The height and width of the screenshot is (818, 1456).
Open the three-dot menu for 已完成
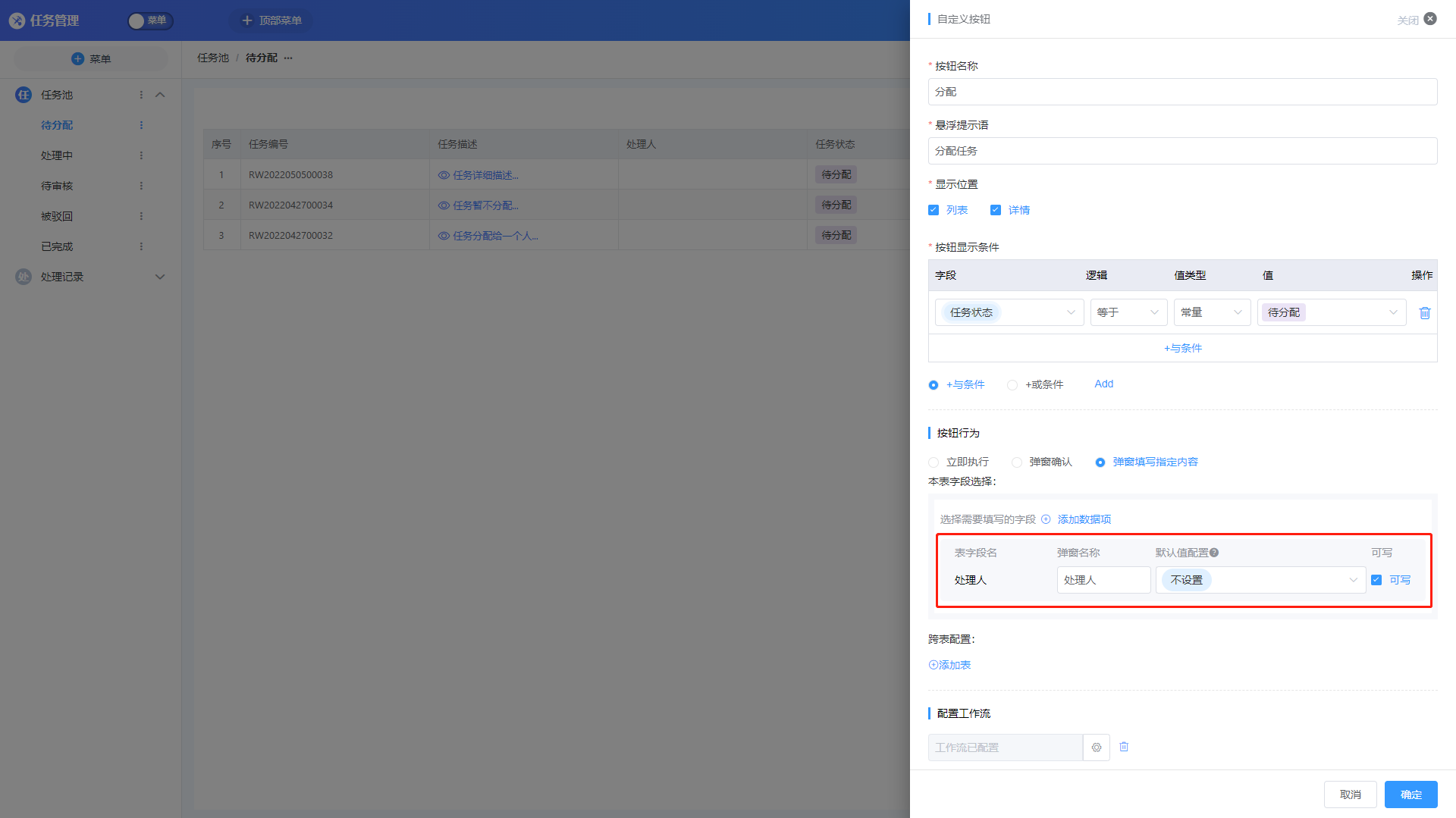(x=141, y=246)
